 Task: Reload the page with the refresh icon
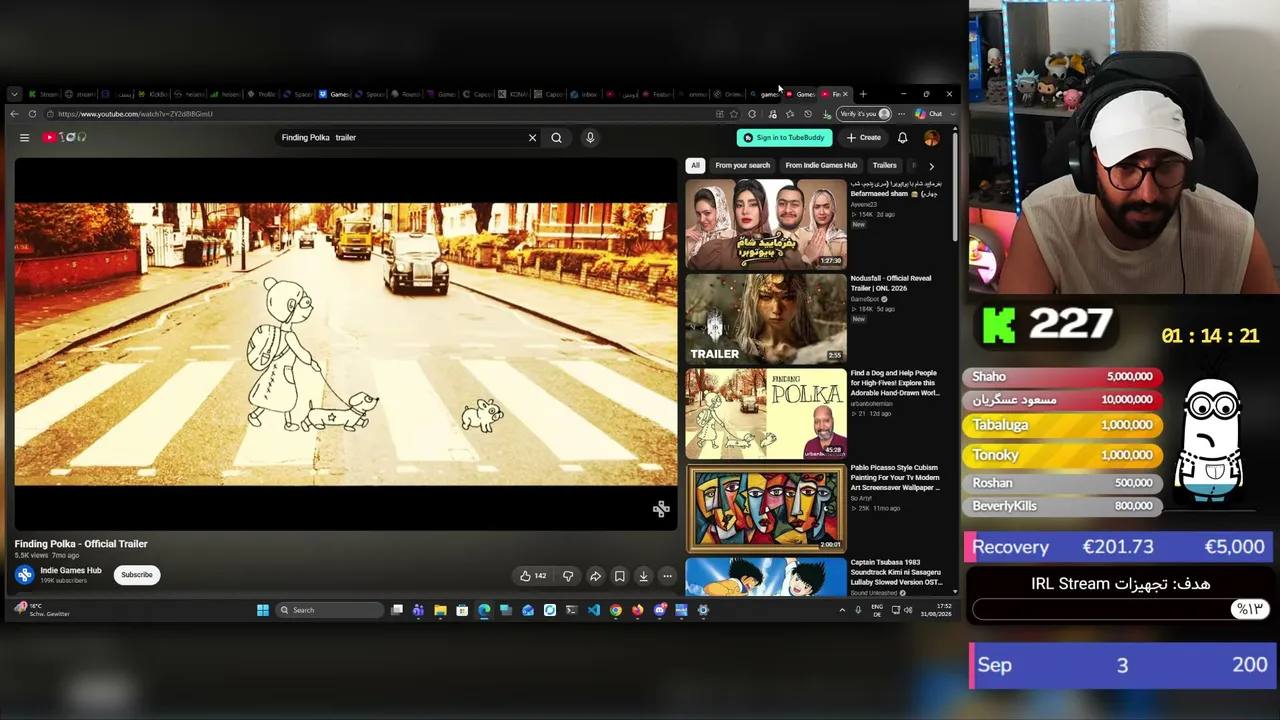(x=32, y=114)
